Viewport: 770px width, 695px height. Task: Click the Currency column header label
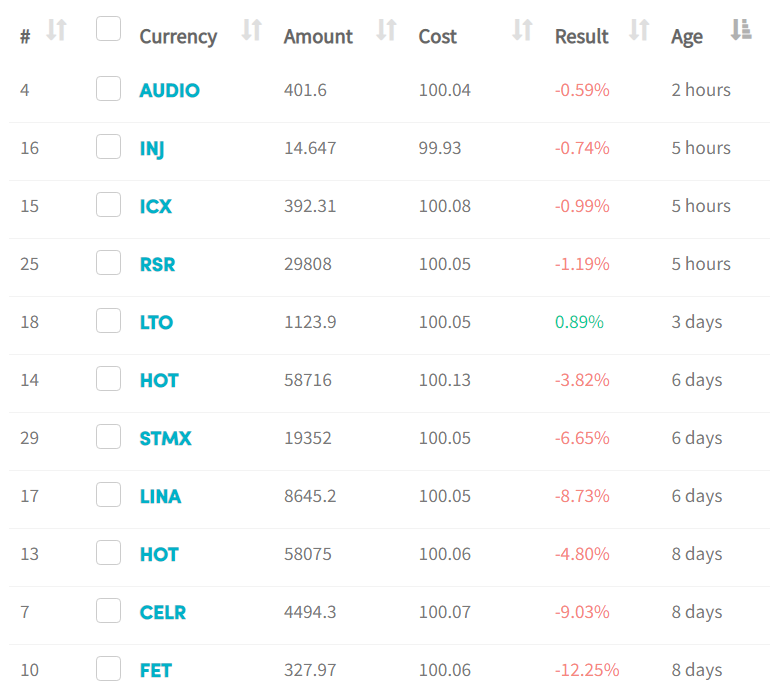[x=178, y=37]
